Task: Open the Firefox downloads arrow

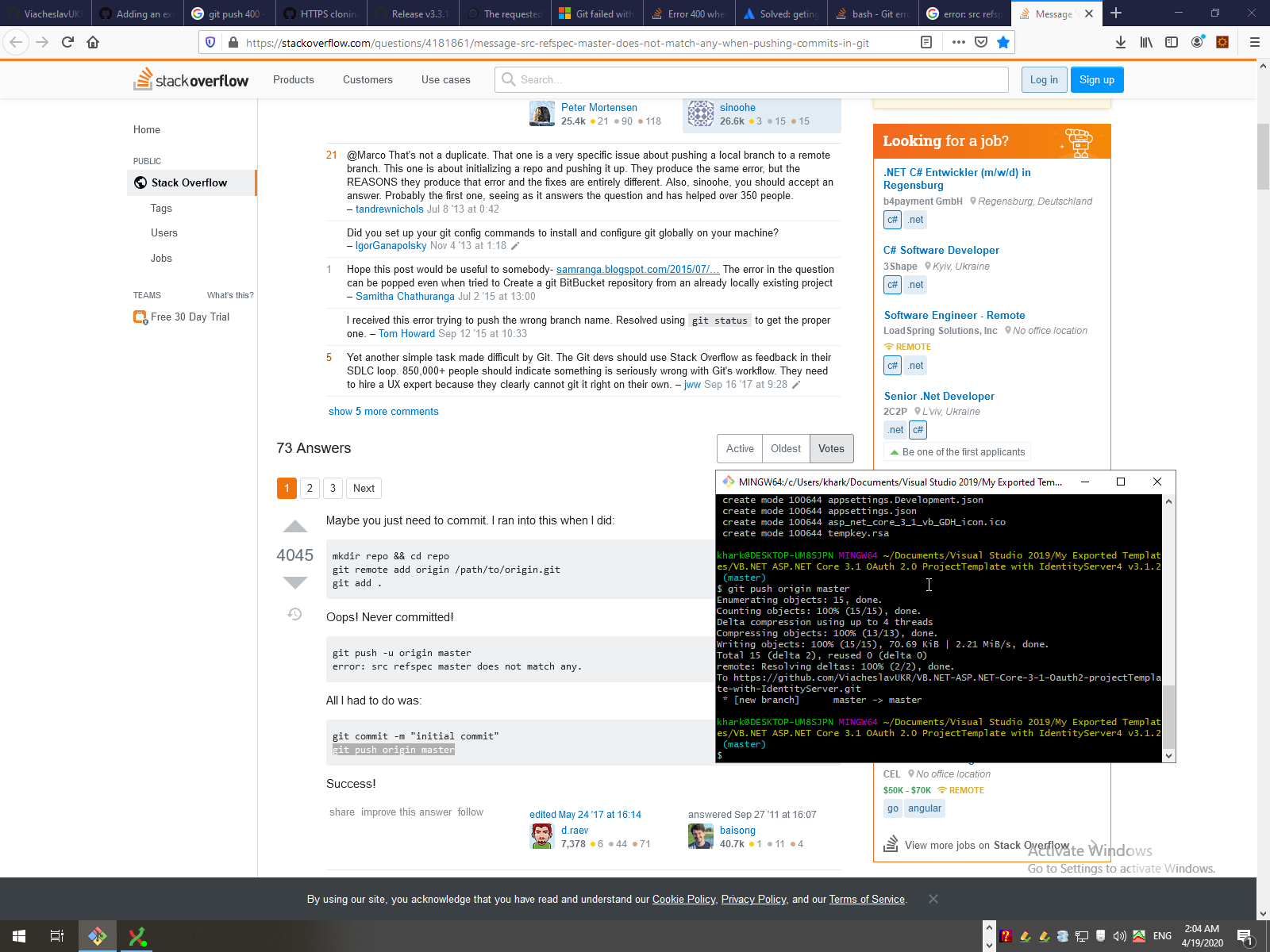Action: click(x=1121, y=42)
